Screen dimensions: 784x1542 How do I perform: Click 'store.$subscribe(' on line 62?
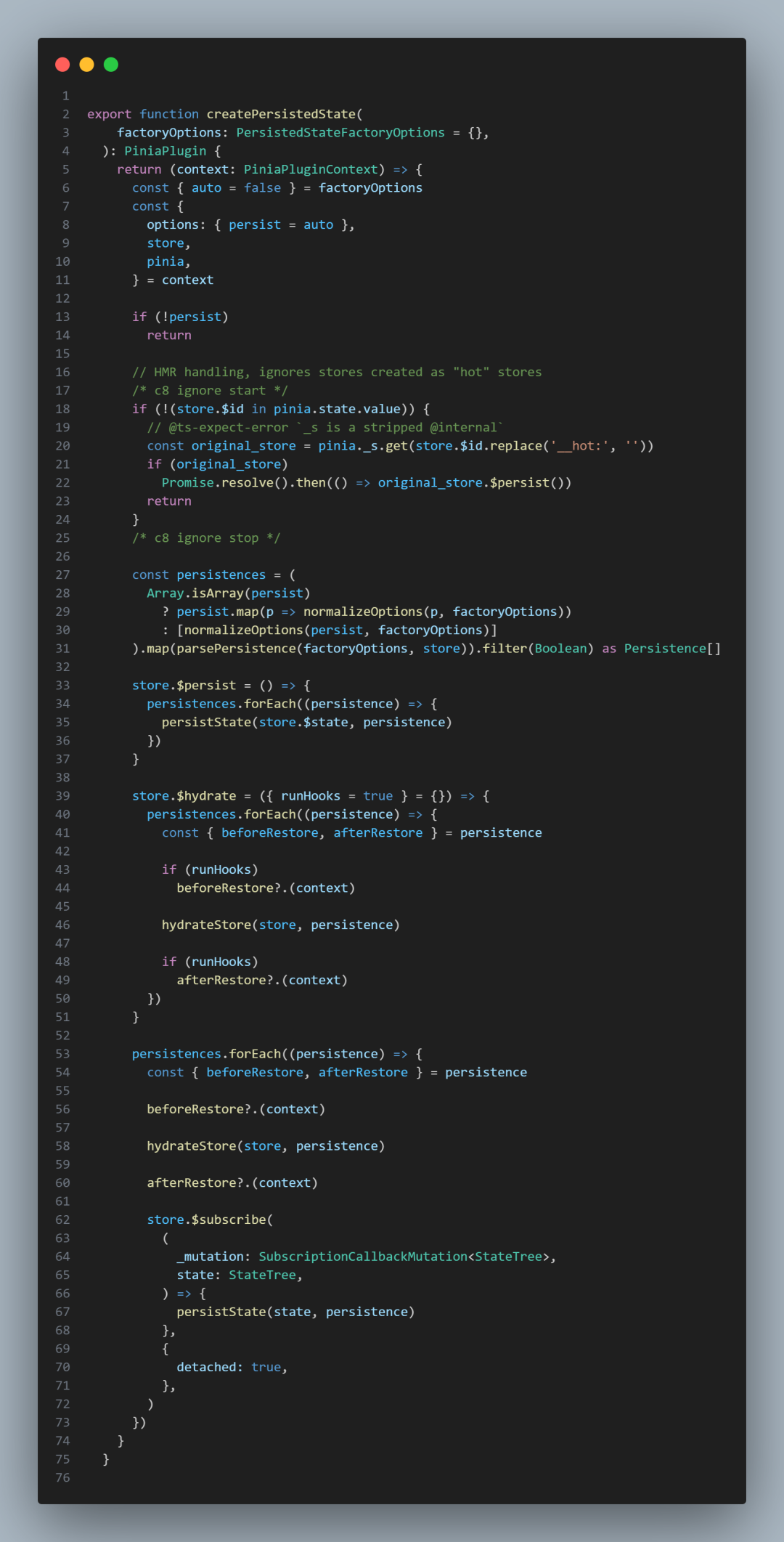pyautogui.click(x=211, y=1220)
